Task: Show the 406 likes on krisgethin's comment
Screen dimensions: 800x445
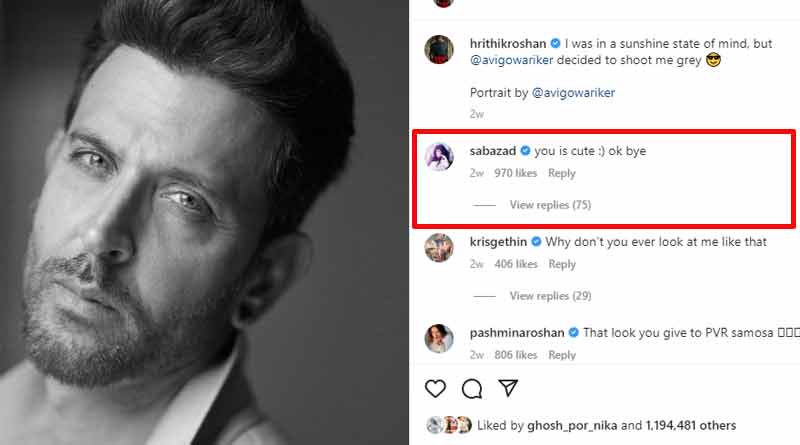Action: tap(515, 264)
